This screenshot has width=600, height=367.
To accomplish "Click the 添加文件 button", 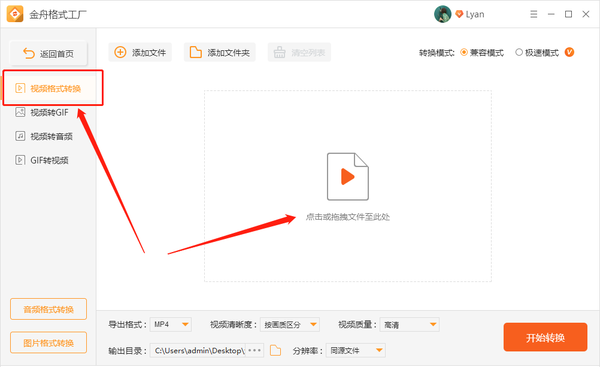I will [x=140, y=52].
